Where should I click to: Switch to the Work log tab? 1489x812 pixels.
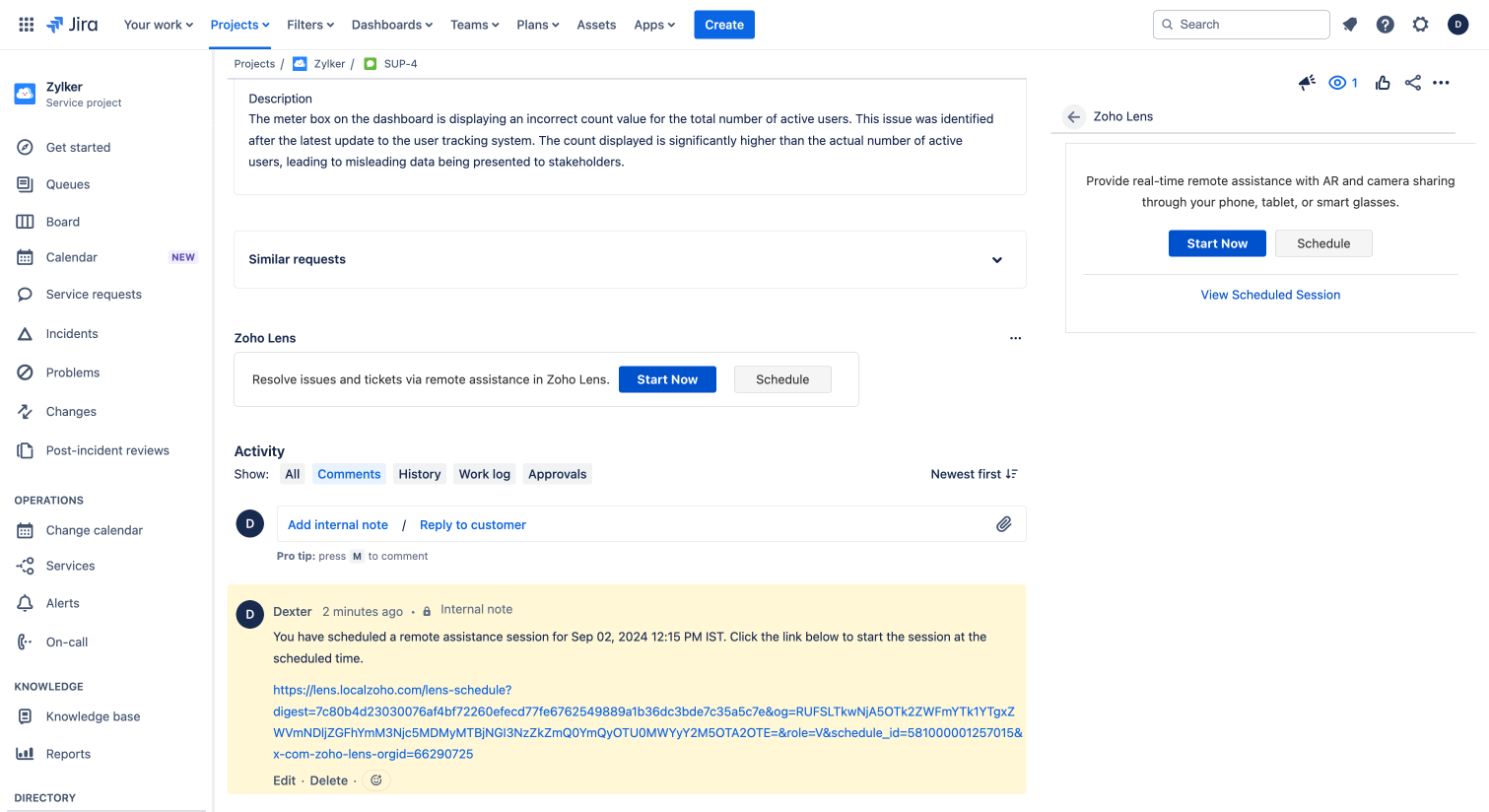click(x=485, y=474)
